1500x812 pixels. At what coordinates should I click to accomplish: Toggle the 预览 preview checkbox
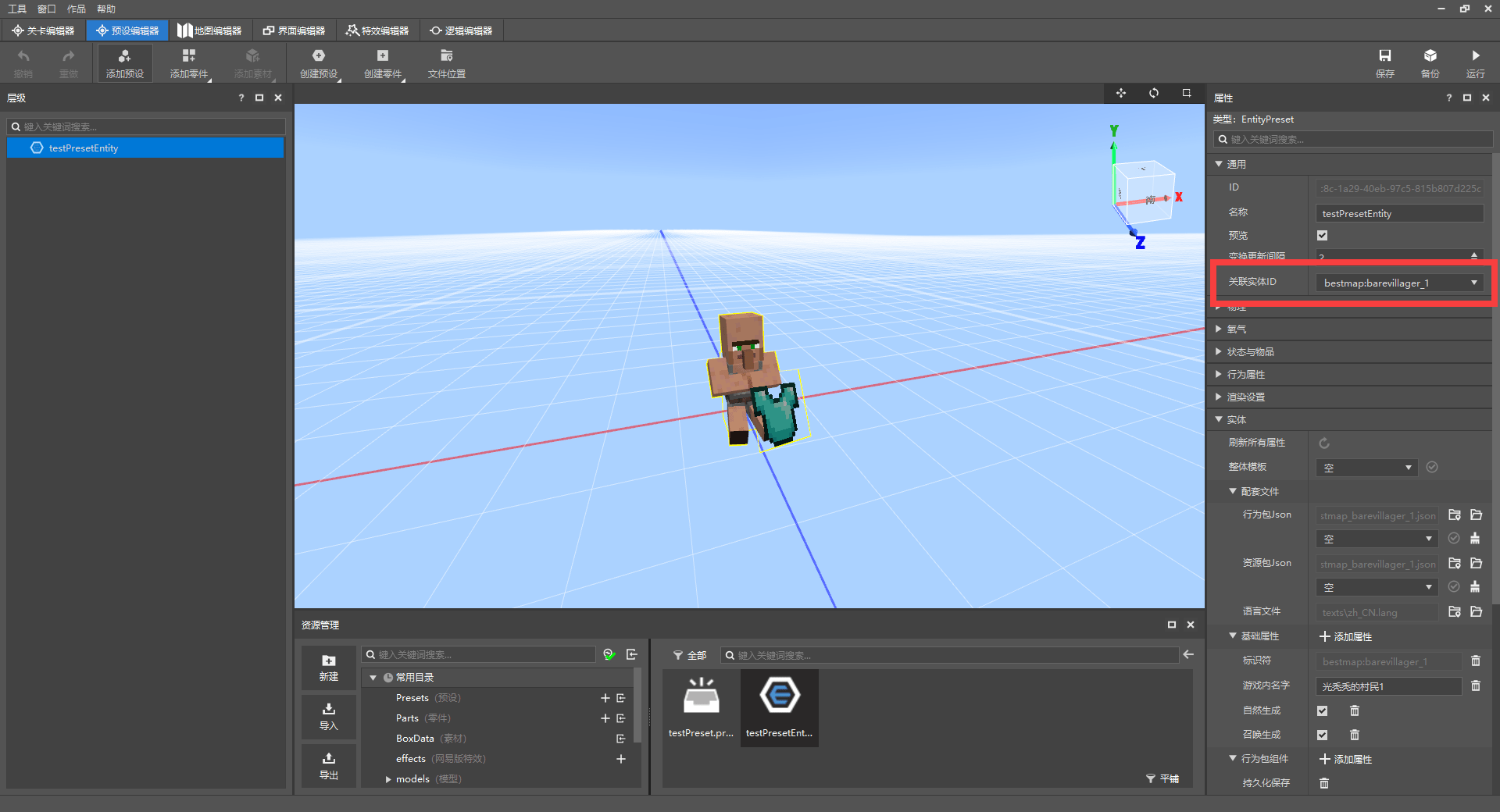(1322, 236)
